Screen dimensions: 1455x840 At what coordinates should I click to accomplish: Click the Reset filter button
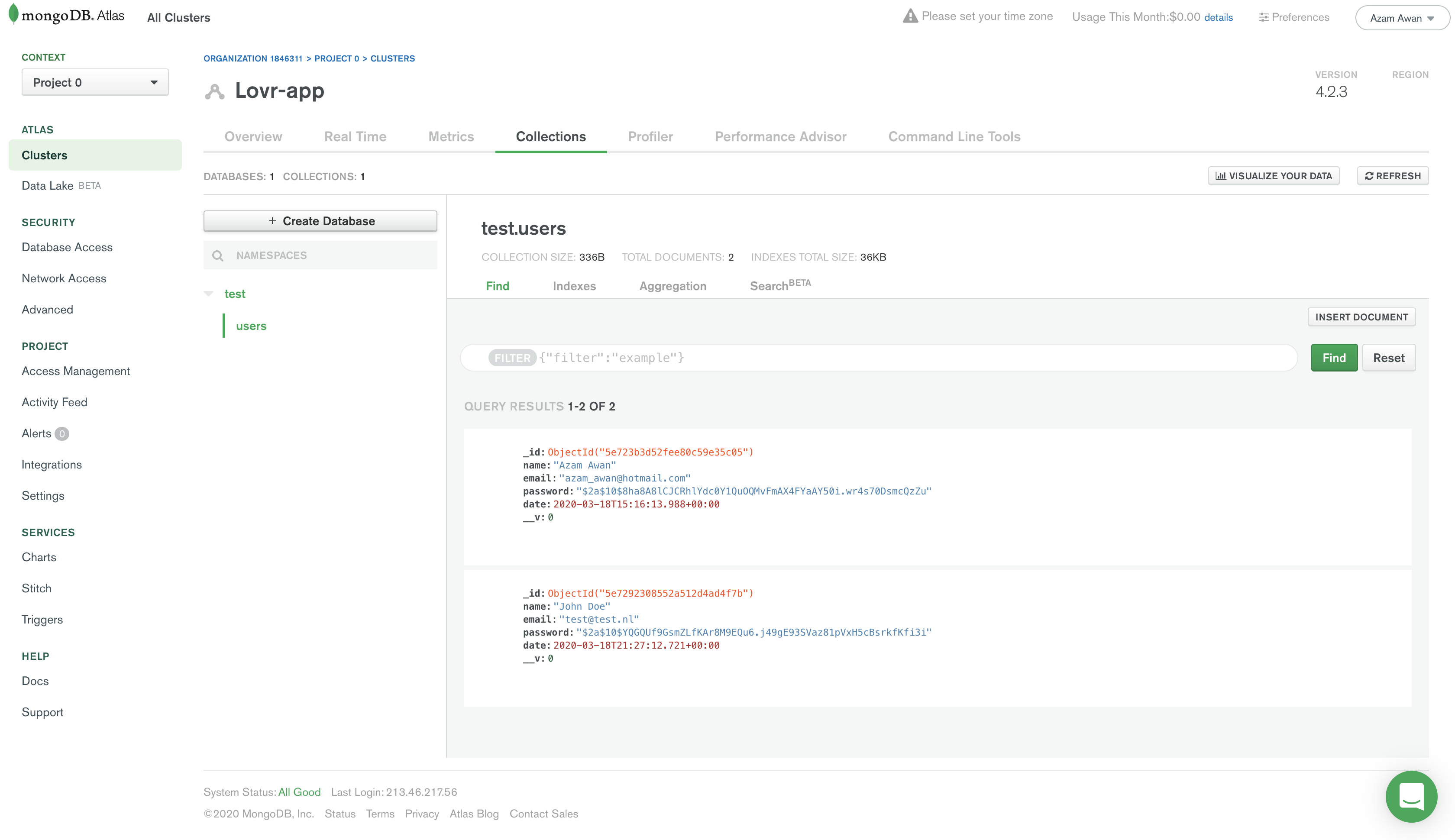(x=1388, y=358)
